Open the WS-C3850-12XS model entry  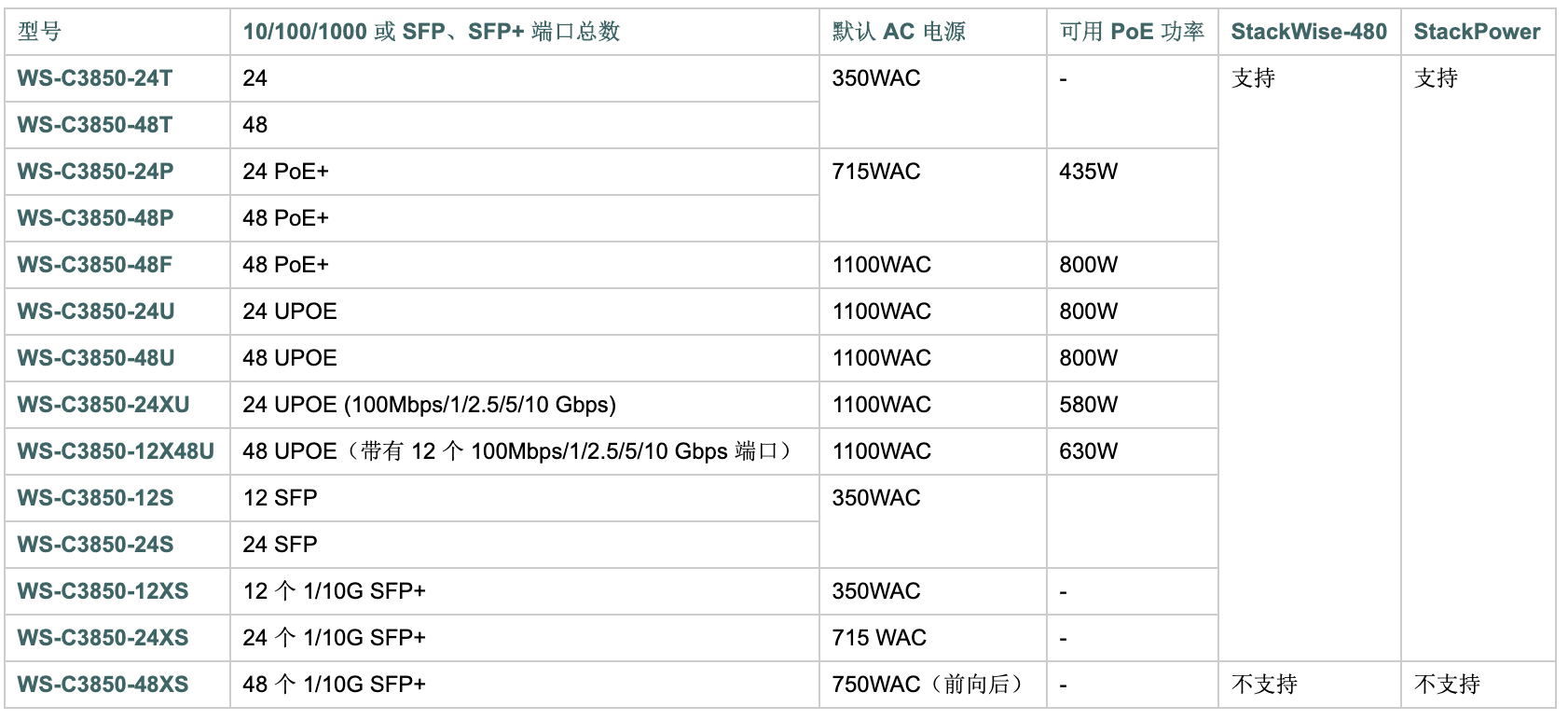(103, 591)
